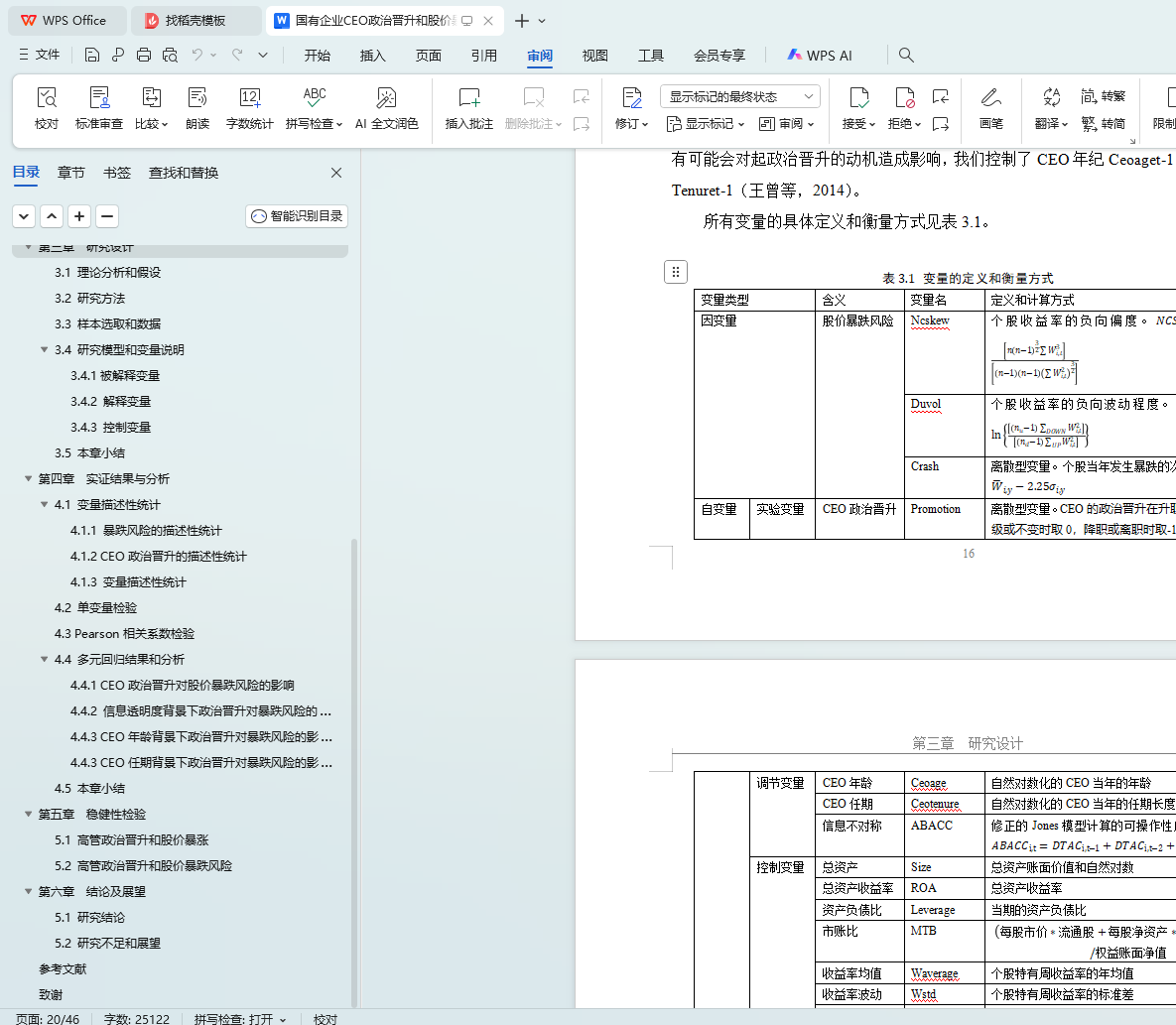Click the outline panel vertical scrollbar
Screen dimensions: 1176x1025
tap(354, 772)
